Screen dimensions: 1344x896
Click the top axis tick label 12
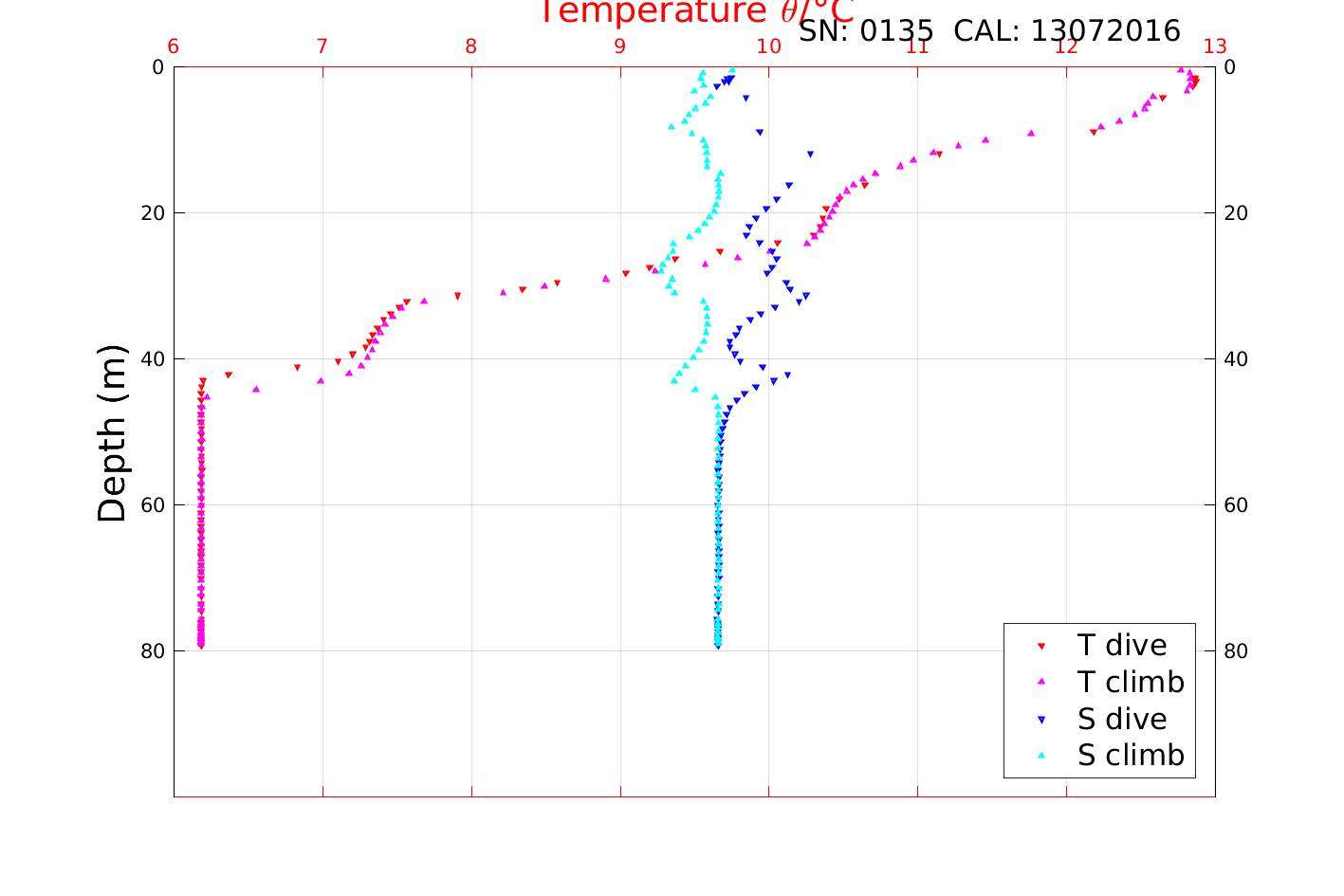1066,46
